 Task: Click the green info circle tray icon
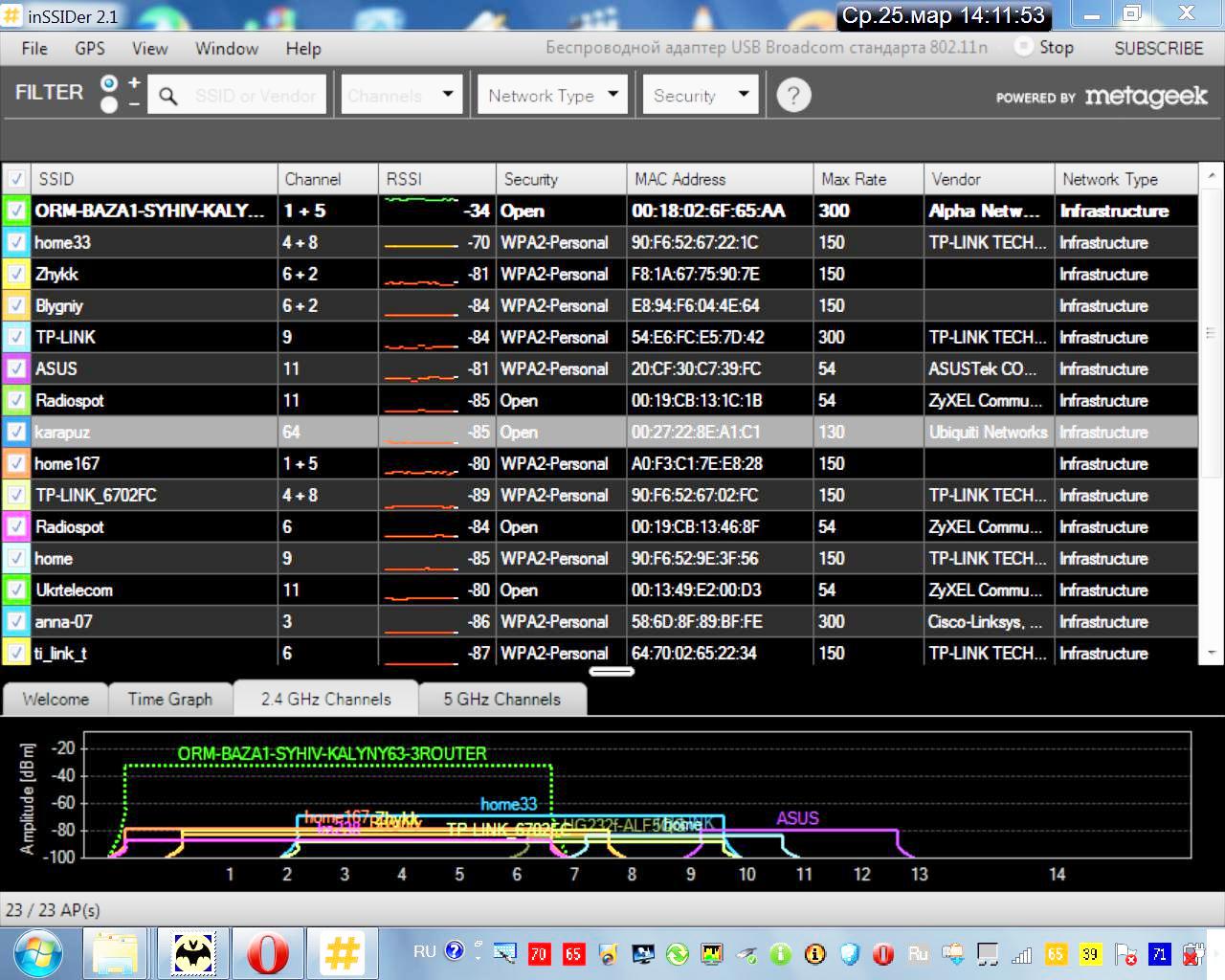pos(780,953)
